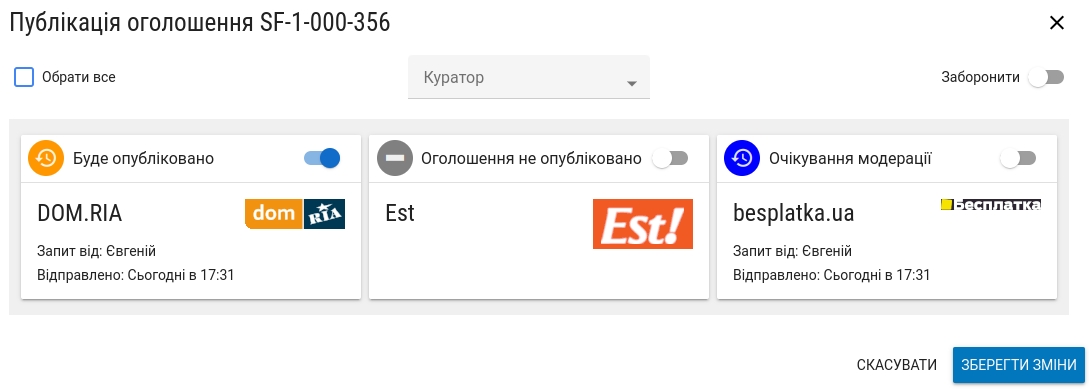Click the Бесплатка logo
This screenshot has height=389, width=1089.
point(991,204)
